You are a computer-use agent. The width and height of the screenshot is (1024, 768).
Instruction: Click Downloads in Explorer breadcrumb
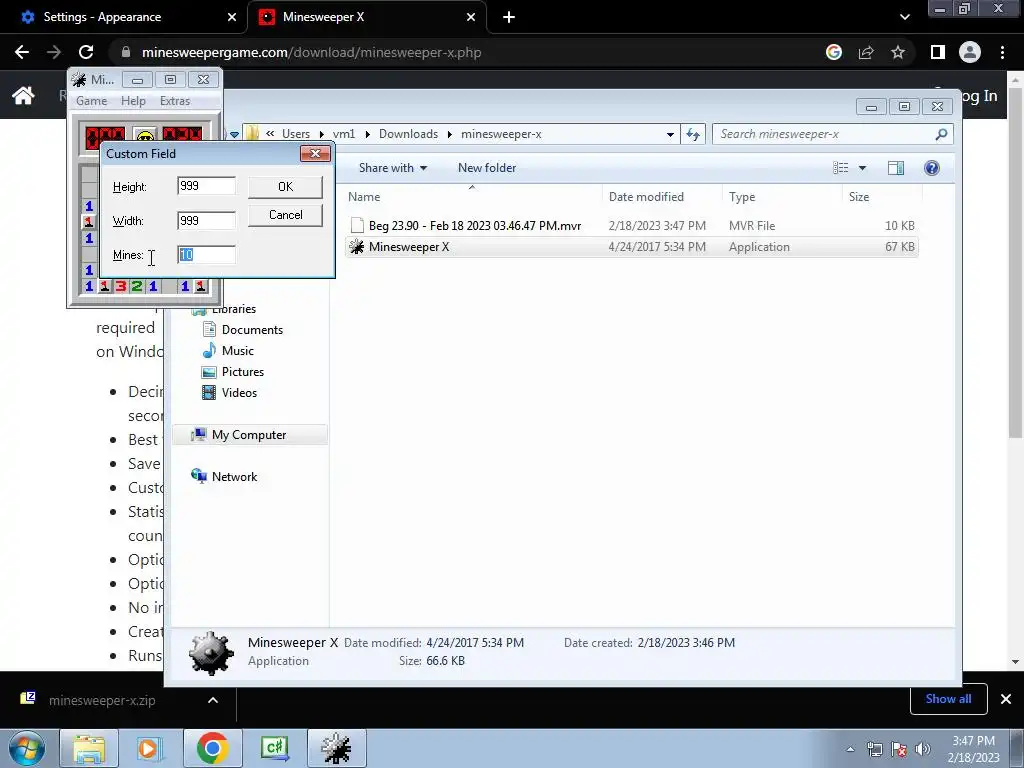pyautogui.click(x=408, y=134)
